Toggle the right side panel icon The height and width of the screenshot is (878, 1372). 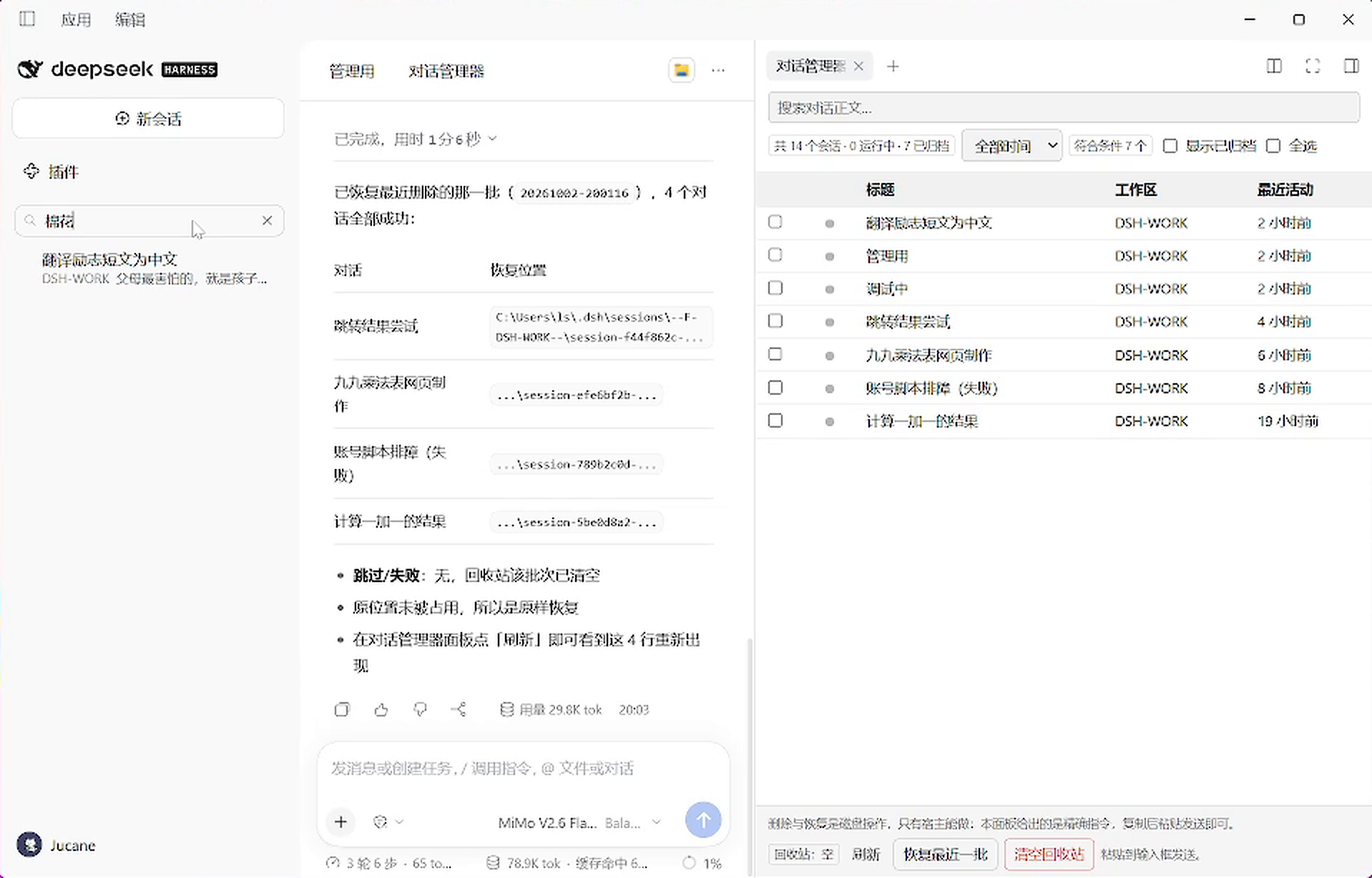1351,66
